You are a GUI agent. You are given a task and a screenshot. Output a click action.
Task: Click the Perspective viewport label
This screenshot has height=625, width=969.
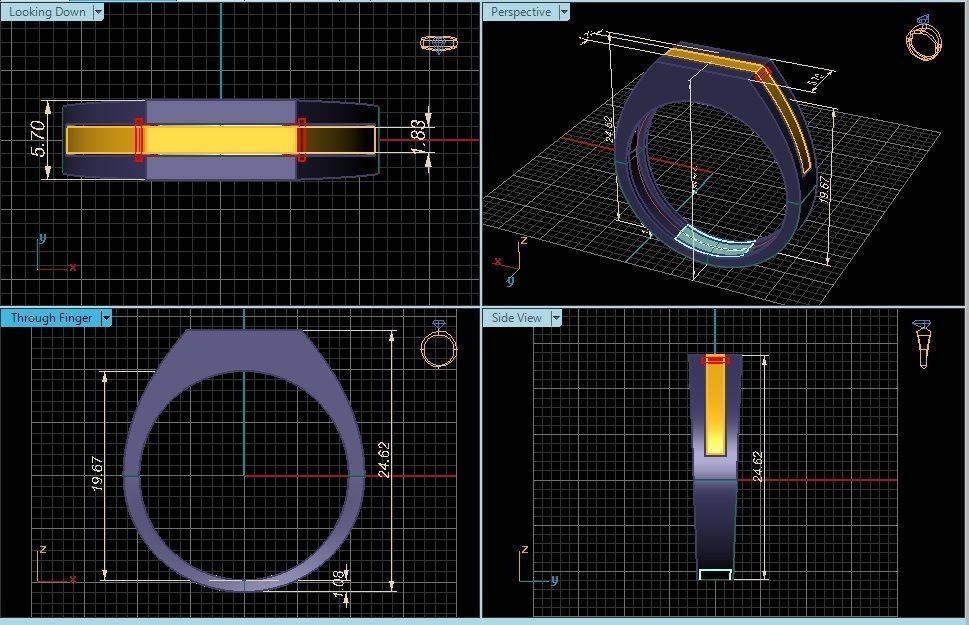pos(521,12)
